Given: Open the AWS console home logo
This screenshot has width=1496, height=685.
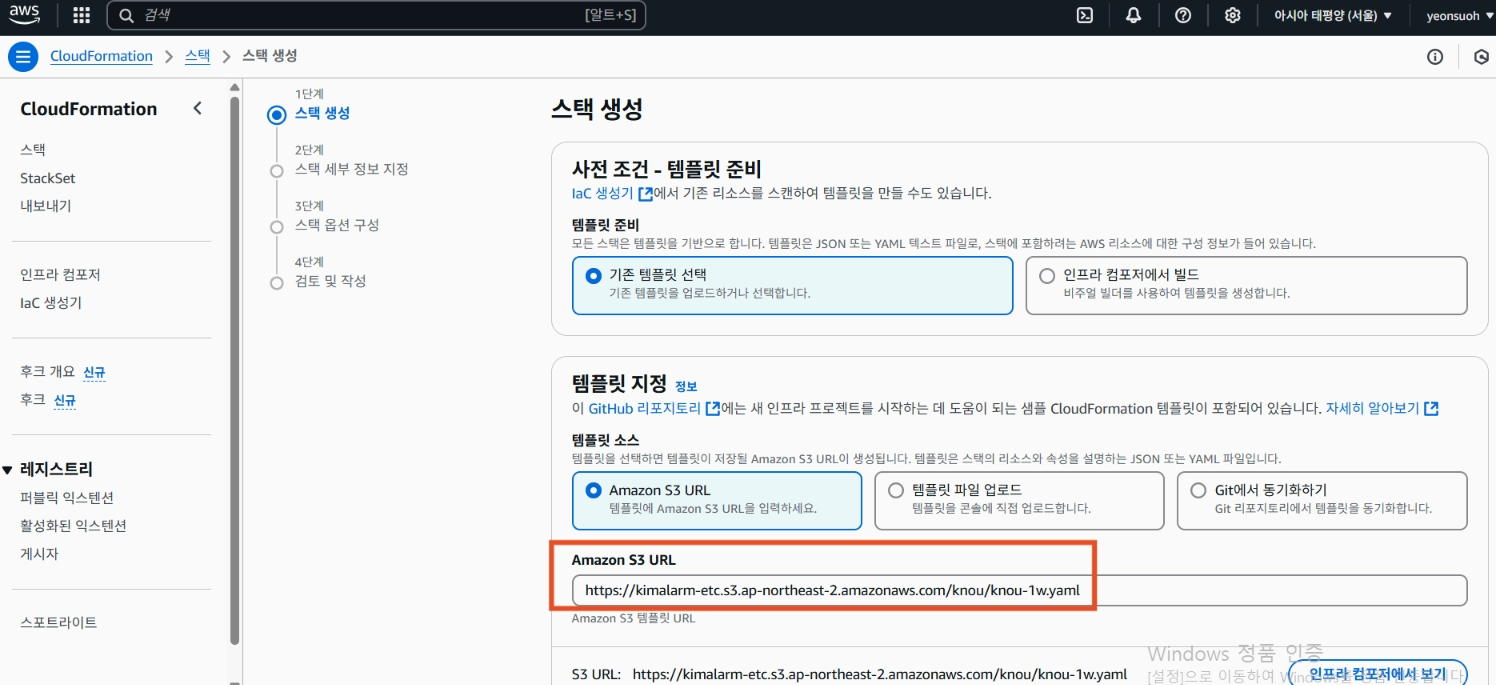Looking at the screenshot, I should (x=25, y=15).
